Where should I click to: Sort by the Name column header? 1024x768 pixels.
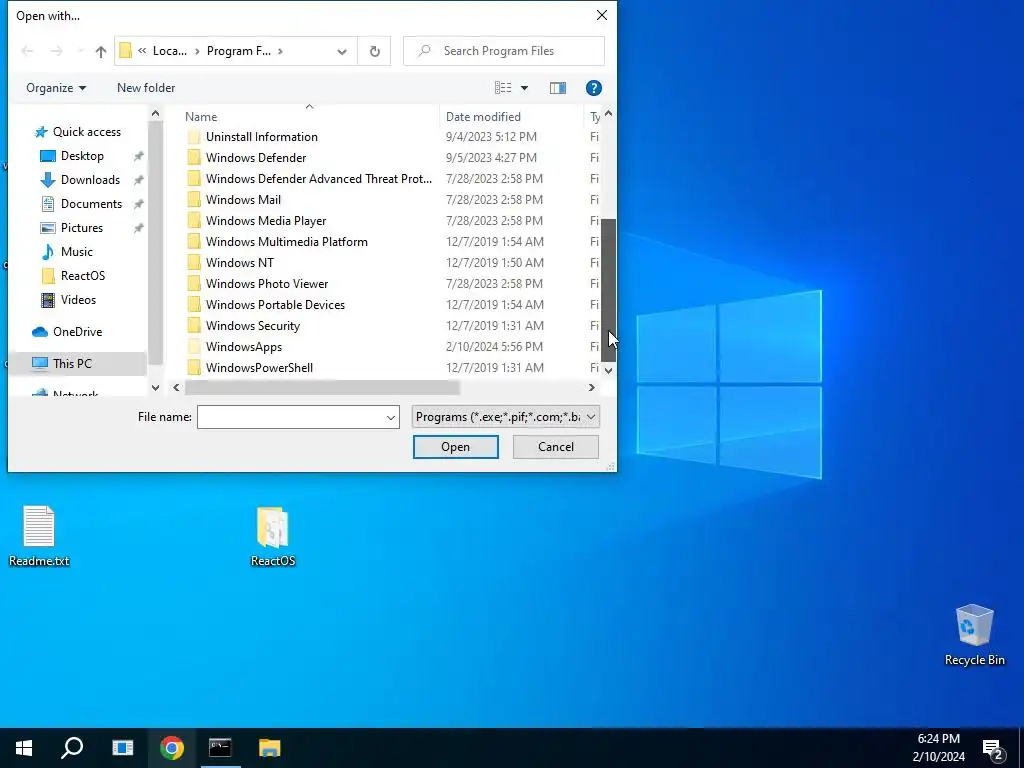(x=200, y=117)
